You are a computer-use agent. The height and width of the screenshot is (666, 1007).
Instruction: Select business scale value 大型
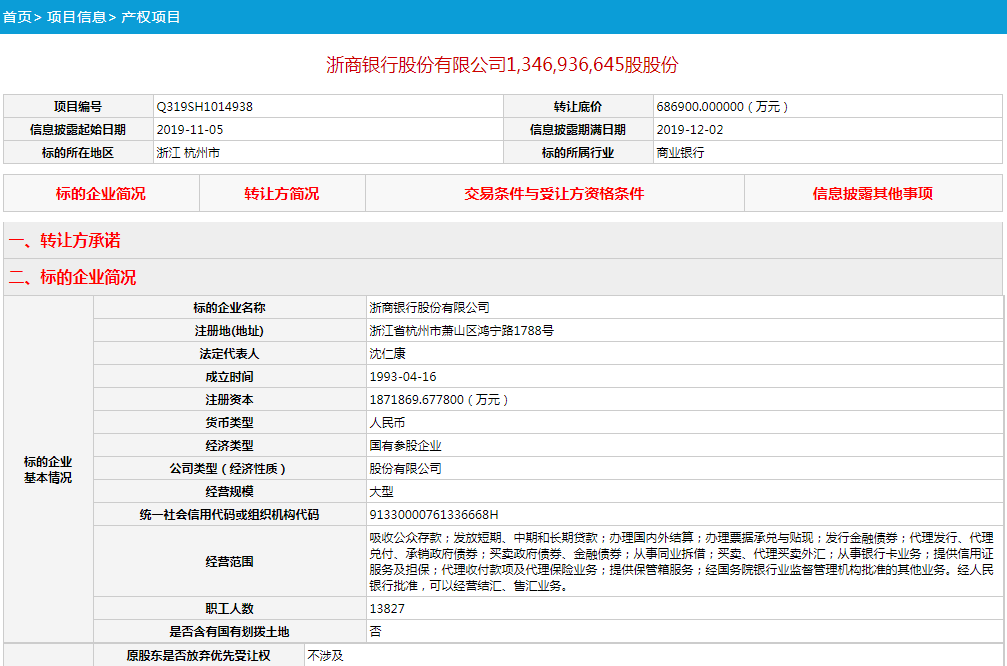tap(381, 492)
